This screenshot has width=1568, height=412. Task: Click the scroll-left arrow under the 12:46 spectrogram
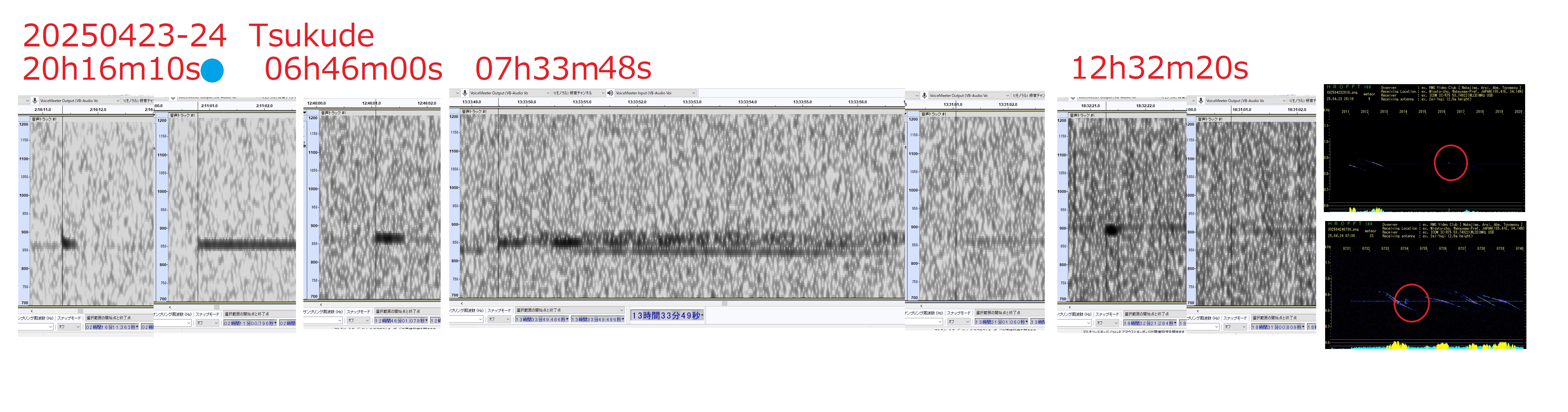[321, 304]
